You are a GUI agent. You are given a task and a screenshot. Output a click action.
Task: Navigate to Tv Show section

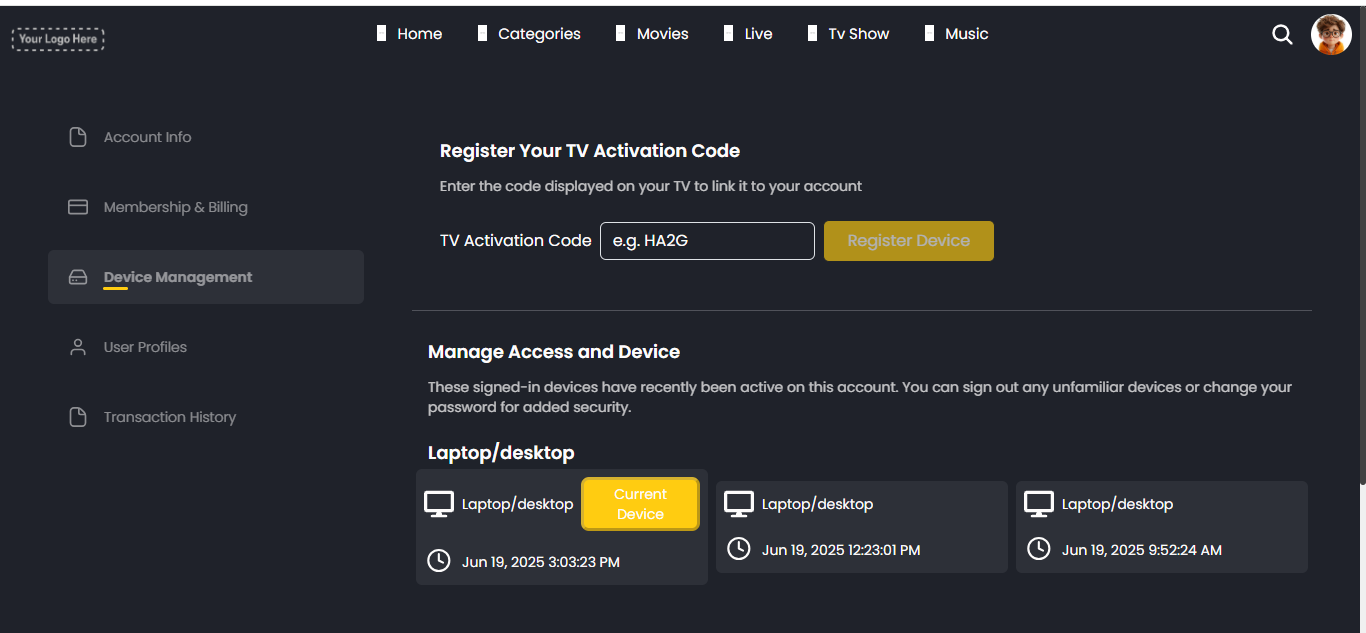(858, 34)
